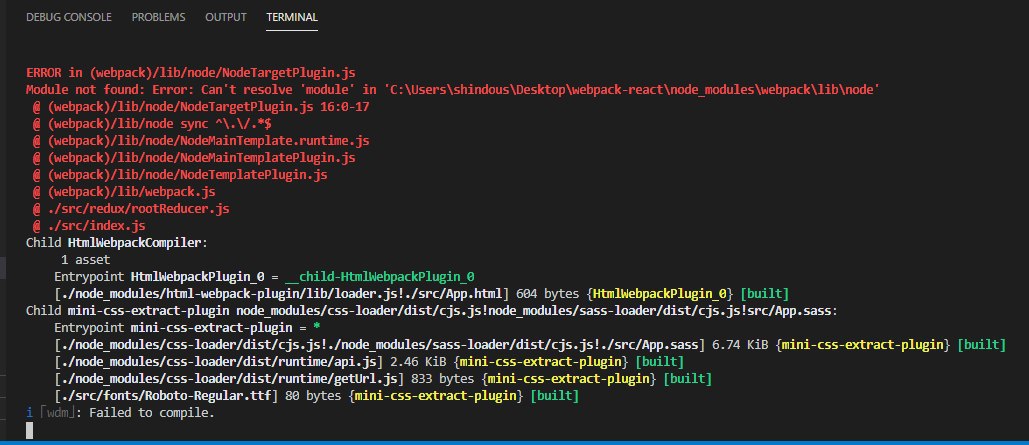Click the css-loader runtime/getUrl.js path

point(230,379)
